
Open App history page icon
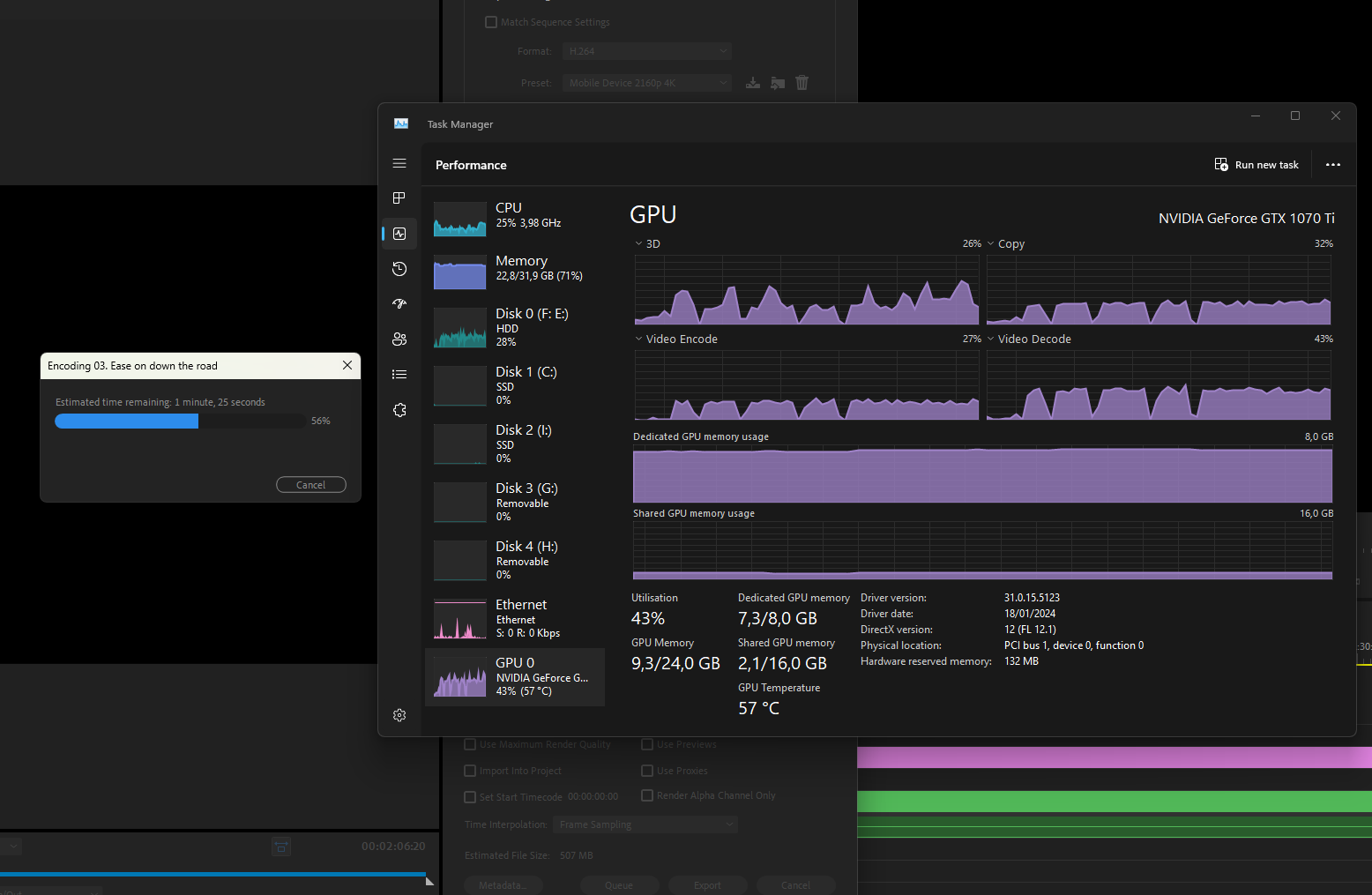399,269
